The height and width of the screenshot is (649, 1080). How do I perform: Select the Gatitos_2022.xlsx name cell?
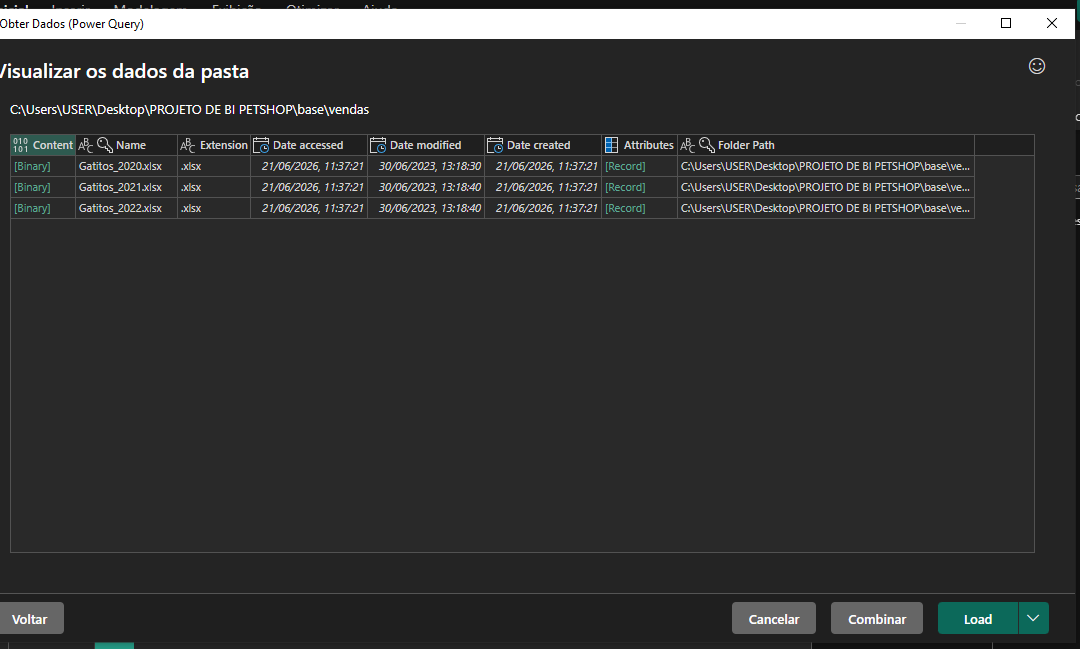click(x=126, y=208)
